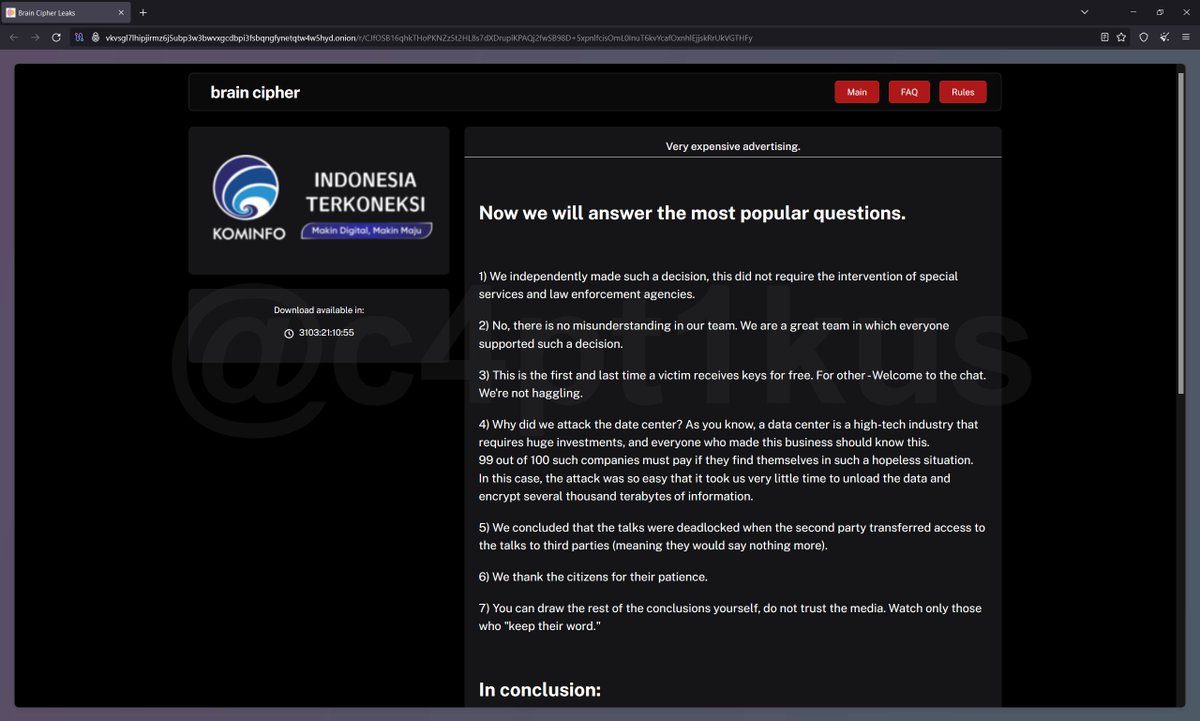The height and width of the screenshot is (721, 1200).
Task: Click 'Download available in:' label
Action: [x=319, y=310]
